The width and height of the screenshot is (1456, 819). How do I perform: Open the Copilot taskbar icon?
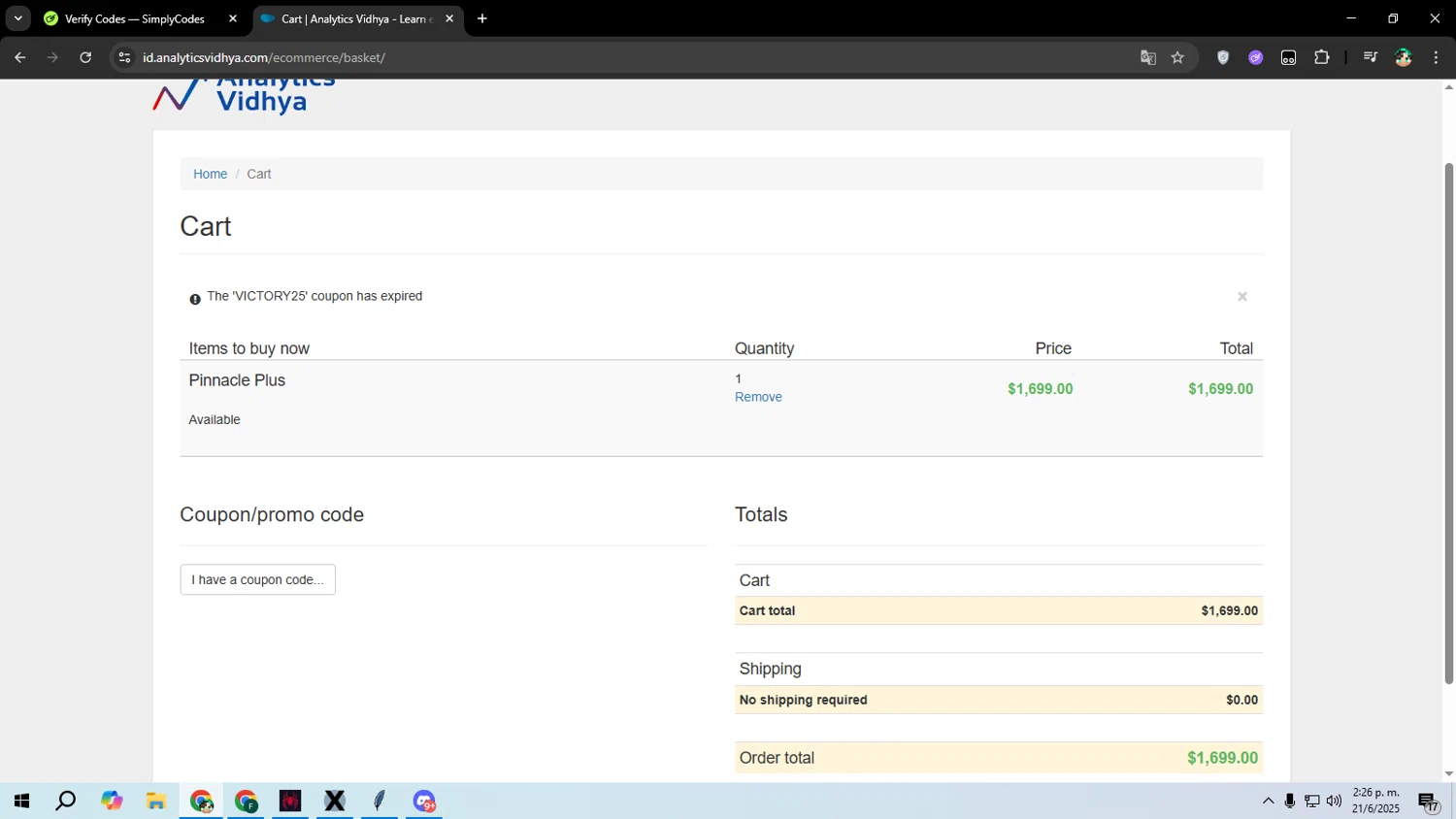[112, 801]
